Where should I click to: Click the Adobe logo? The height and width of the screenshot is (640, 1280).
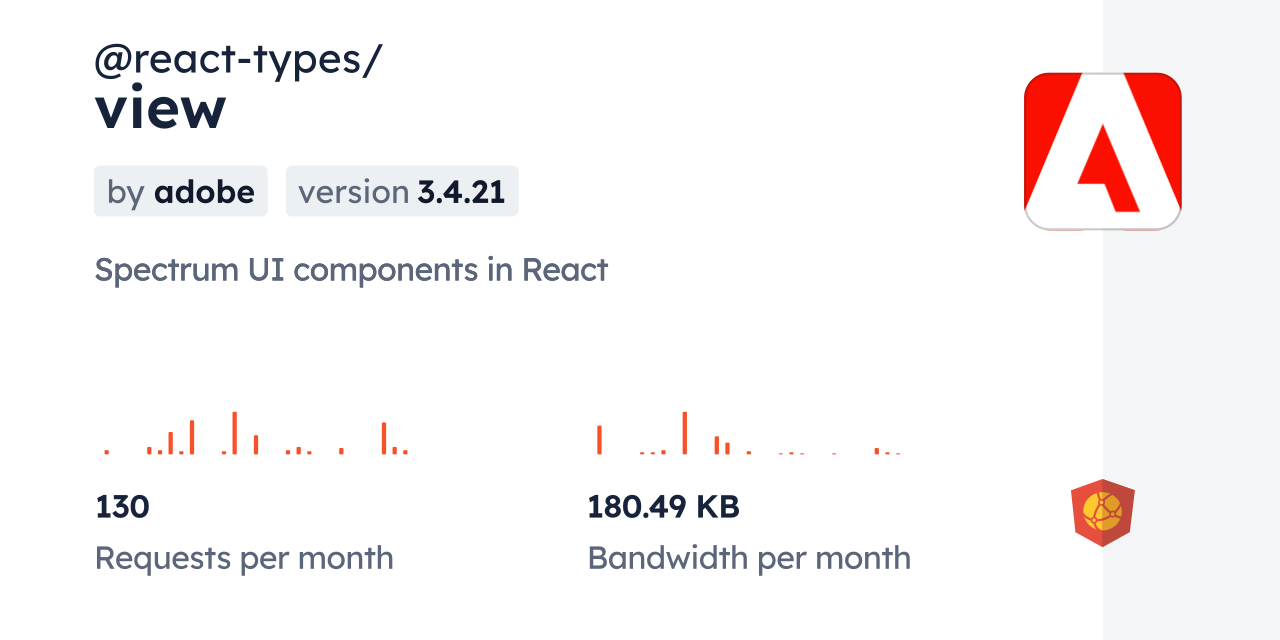point(1103,151)
